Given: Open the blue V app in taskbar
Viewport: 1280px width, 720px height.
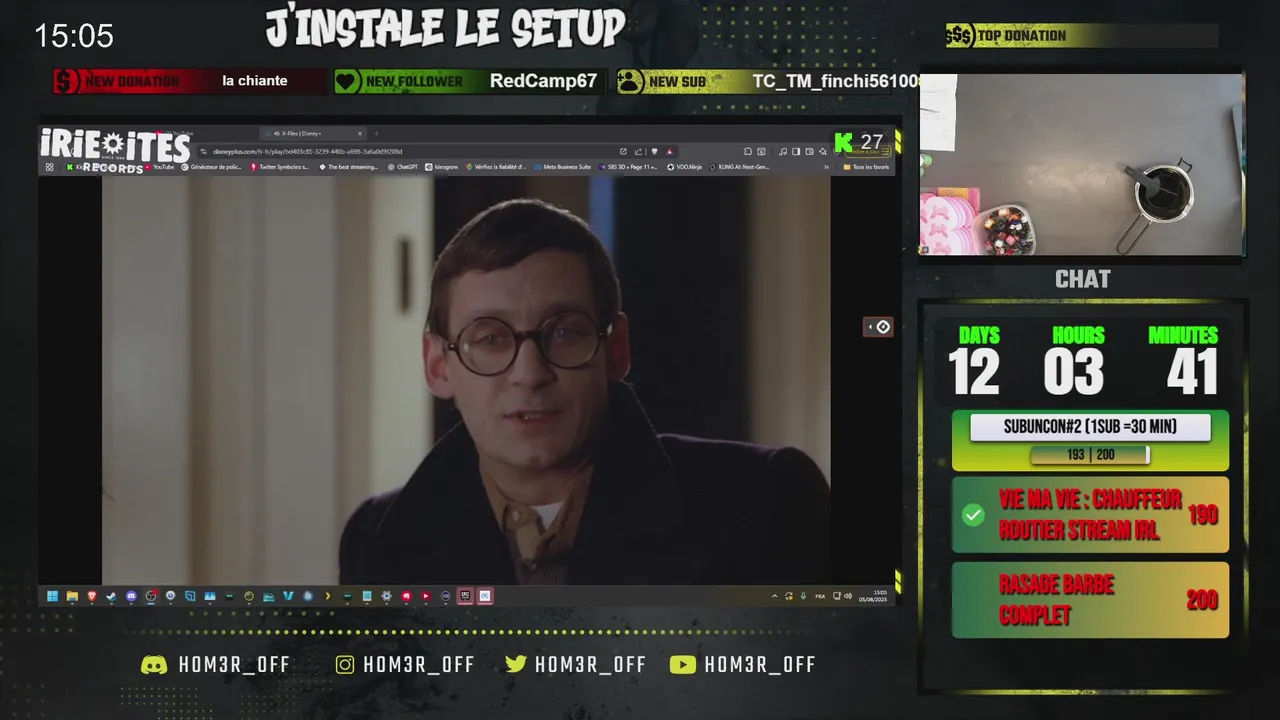Looking at the screenshot, I should click(x=288, y=596).
